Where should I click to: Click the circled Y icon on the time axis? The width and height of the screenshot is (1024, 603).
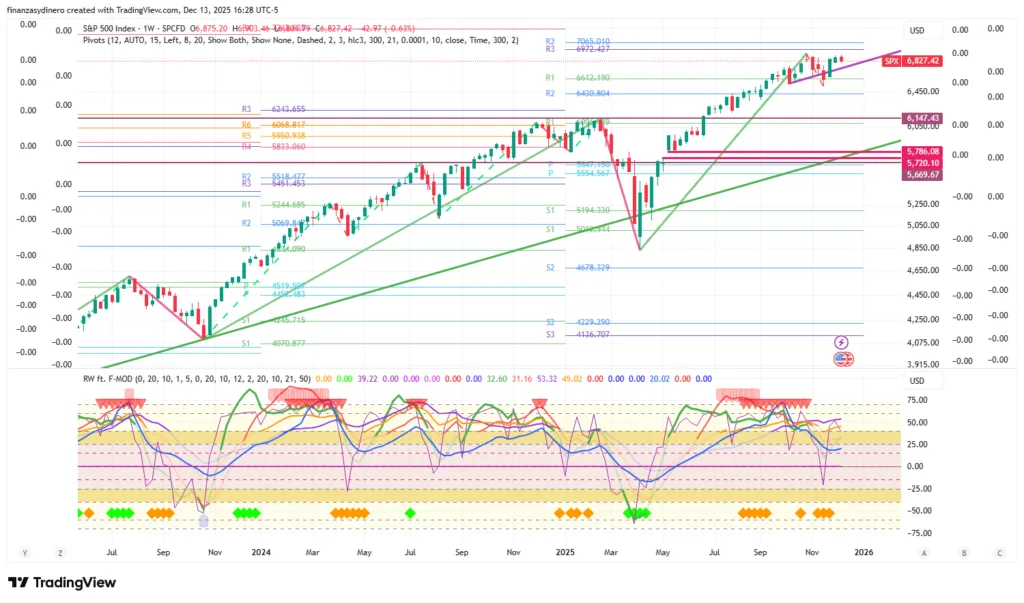click(24, 552)
